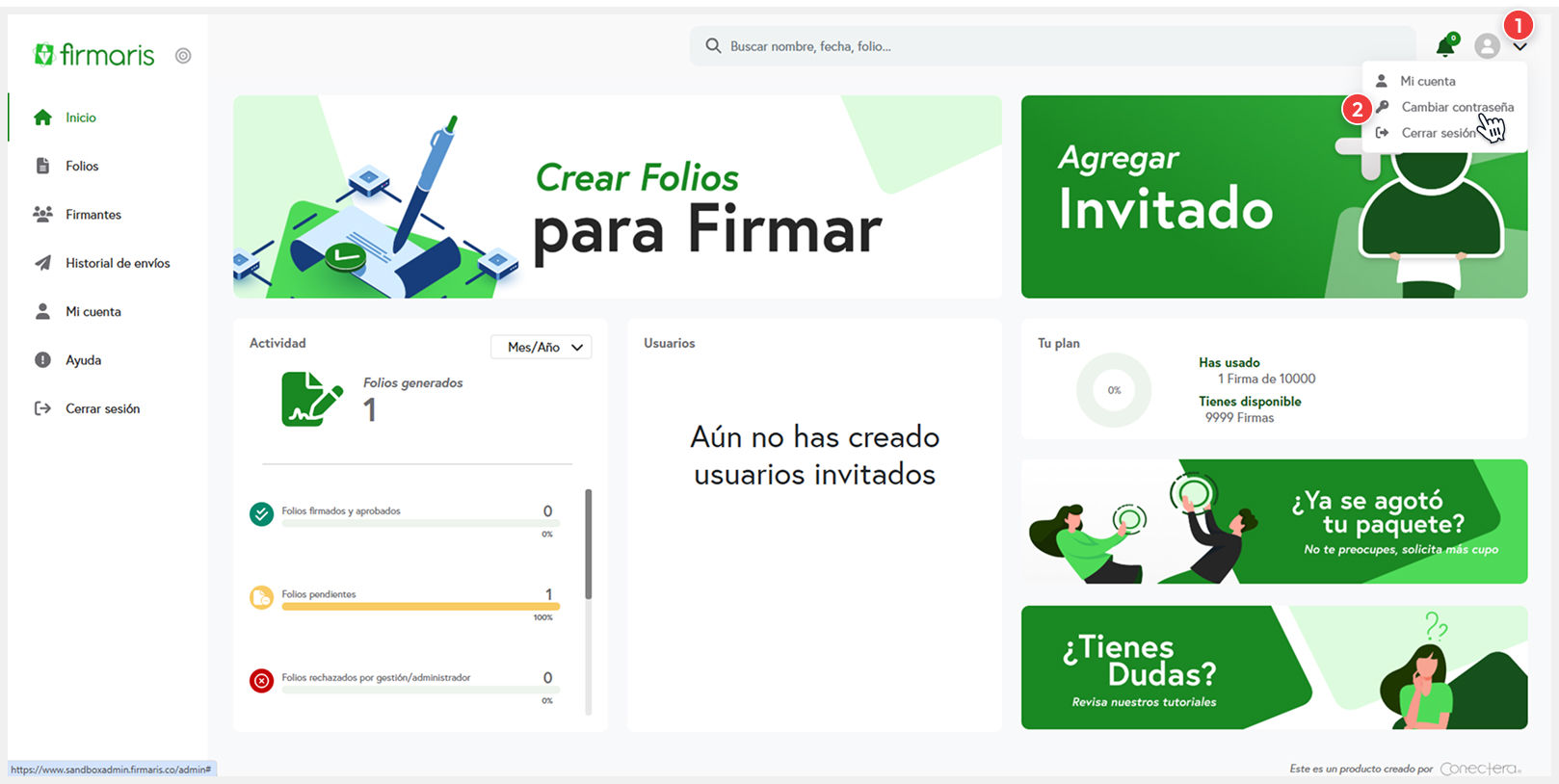
Task: Click the "Tu plan" heading
Action: [x=1059, y=343]
